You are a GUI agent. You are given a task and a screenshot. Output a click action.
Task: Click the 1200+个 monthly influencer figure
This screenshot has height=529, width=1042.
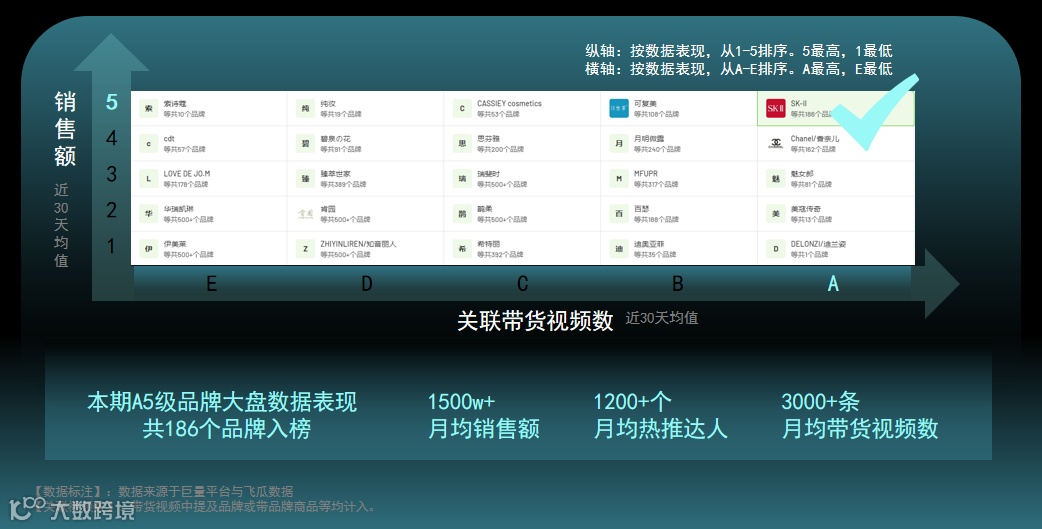tap(633, 402)
